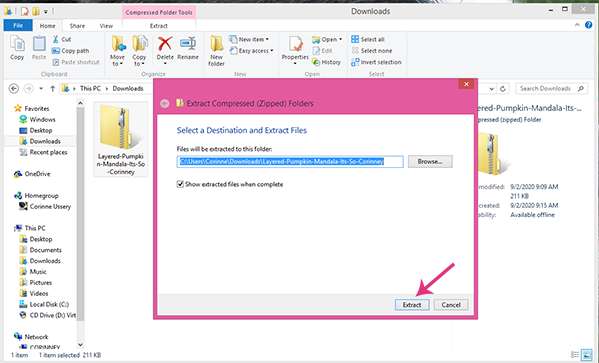Click the Cancel button in dialog
The image size is (599, 363).
point(451,305)
